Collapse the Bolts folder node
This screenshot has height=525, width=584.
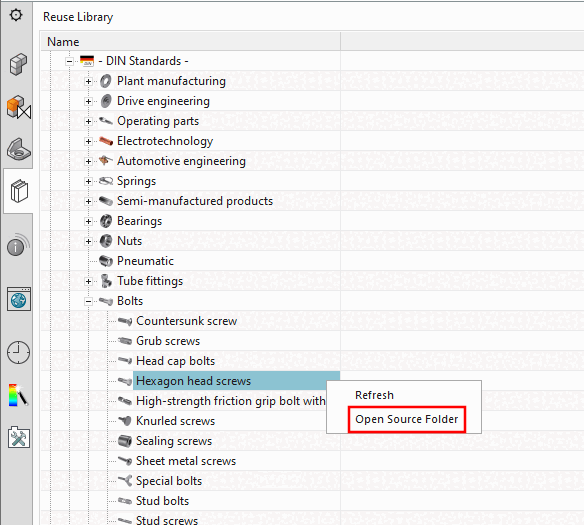[88, 301]
